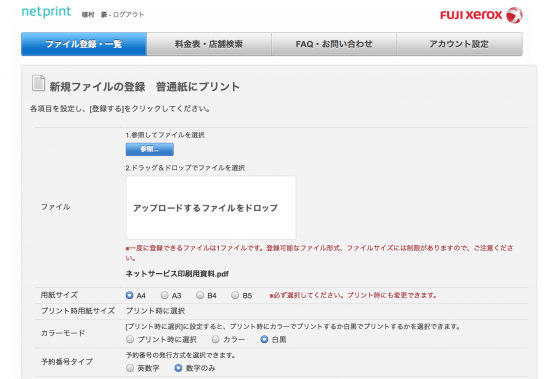The width and height of the screenshot is (550, 379).
Task: Click the text 予約番号の発行方式を選択できます。
Action: [181, 355]
